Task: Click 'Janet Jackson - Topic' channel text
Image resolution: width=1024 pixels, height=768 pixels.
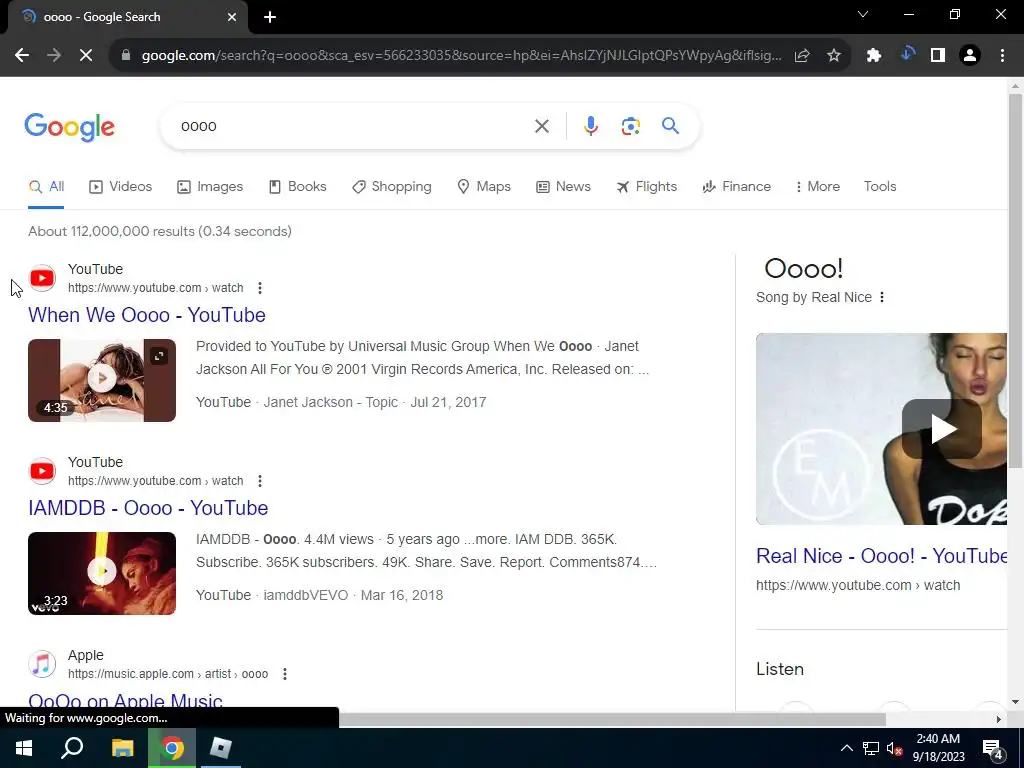Action: click(330, 402)
